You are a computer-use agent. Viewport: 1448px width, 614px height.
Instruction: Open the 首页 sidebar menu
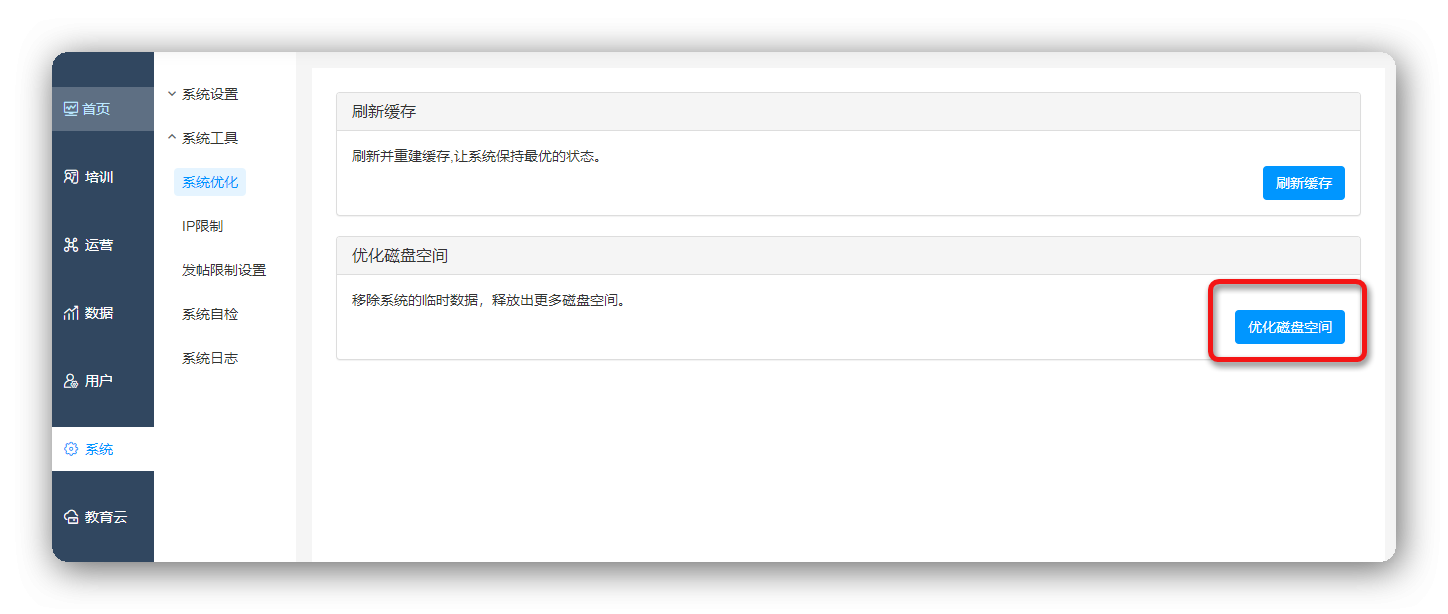click(x=103, y=109)
